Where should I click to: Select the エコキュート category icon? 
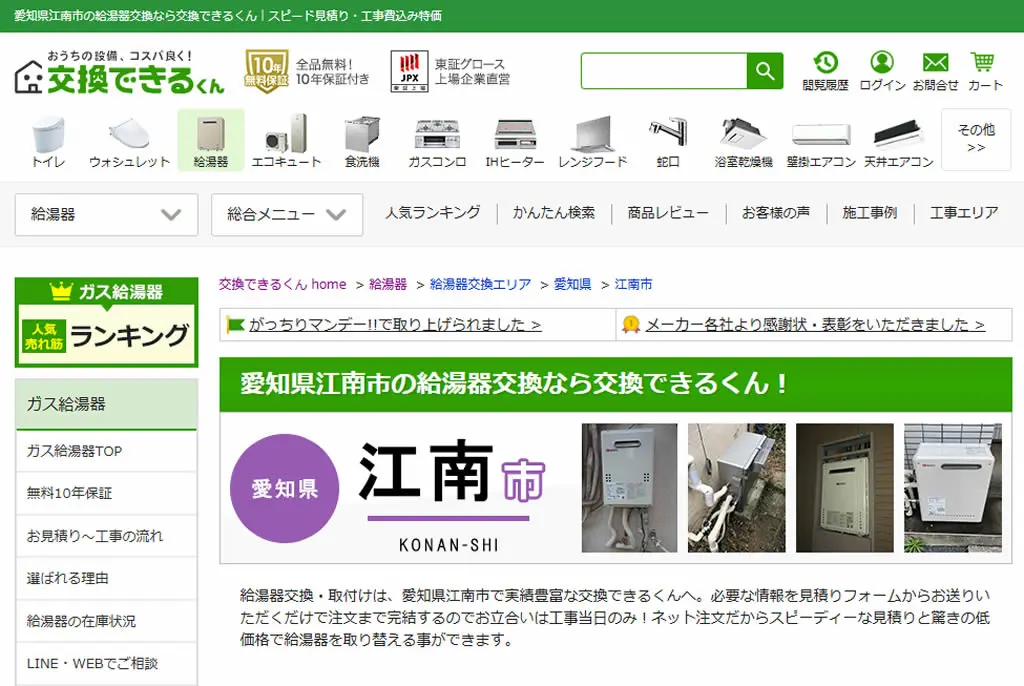286,141
